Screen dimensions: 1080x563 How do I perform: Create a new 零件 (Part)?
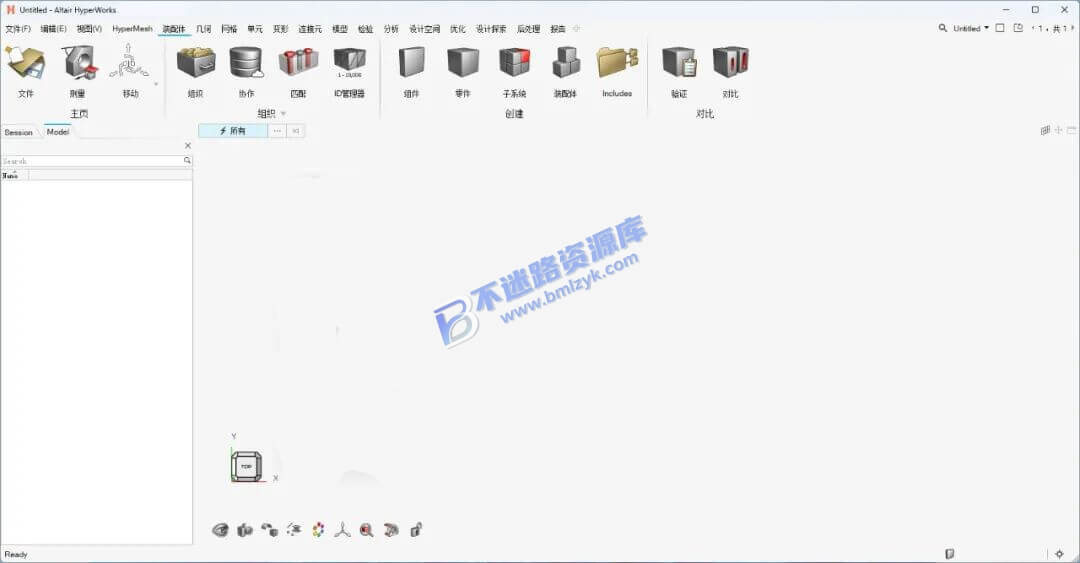click(463, 63)
